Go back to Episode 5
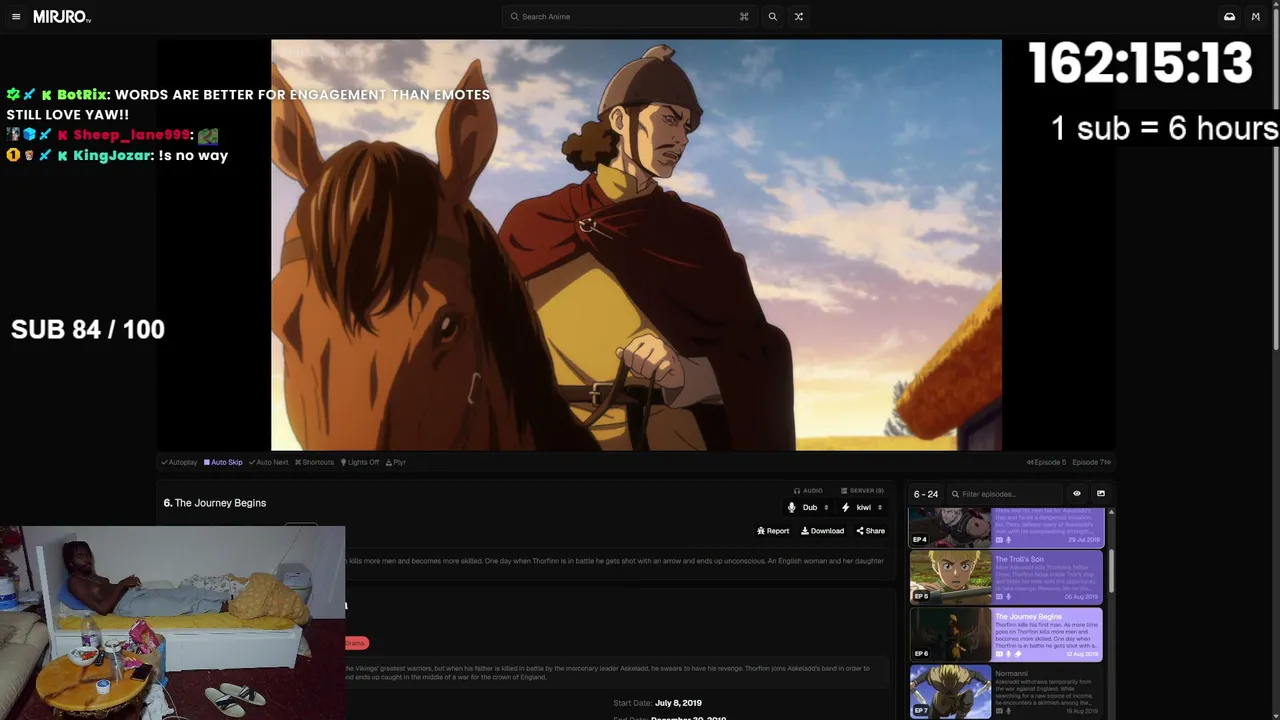 [x=1046, y=462]
